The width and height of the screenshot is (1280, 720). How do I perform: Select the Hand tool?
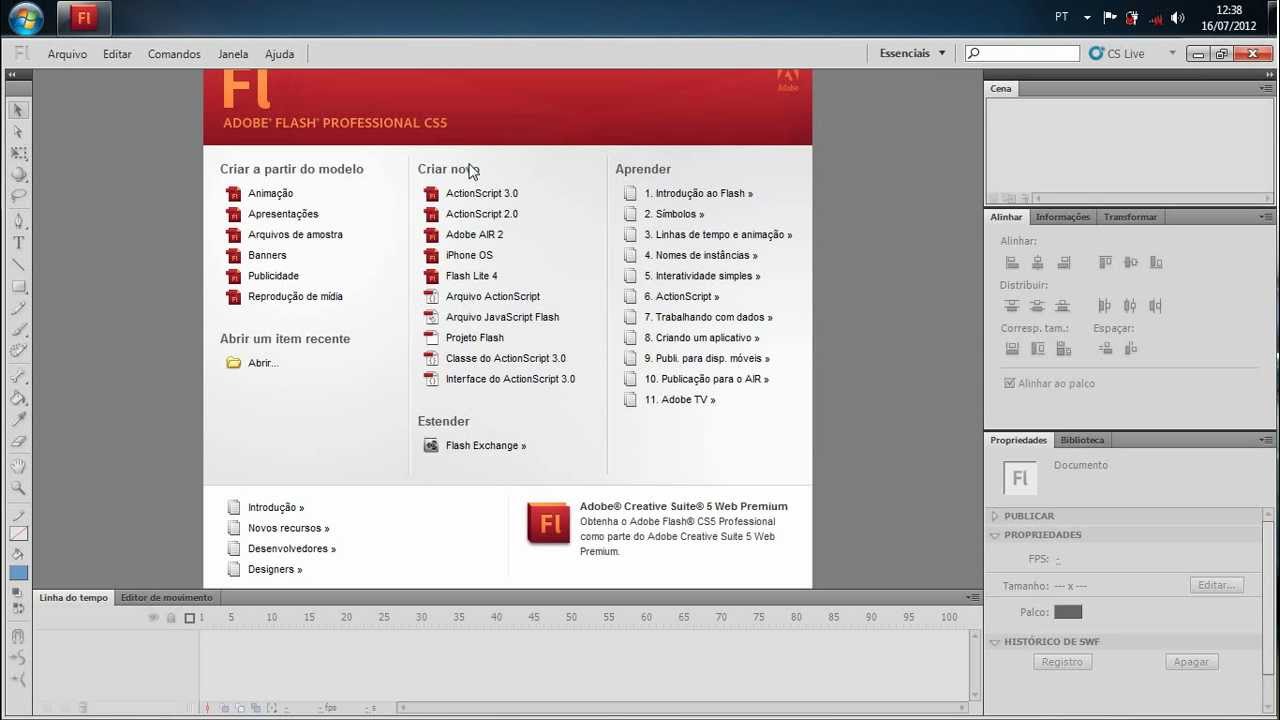click(18, 467)
